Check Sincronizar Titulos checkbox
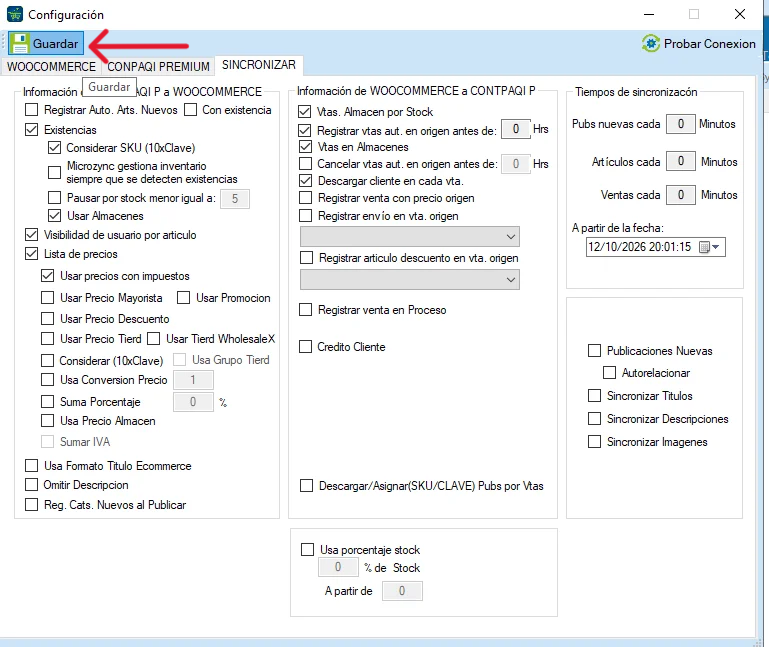 (594, 395)
